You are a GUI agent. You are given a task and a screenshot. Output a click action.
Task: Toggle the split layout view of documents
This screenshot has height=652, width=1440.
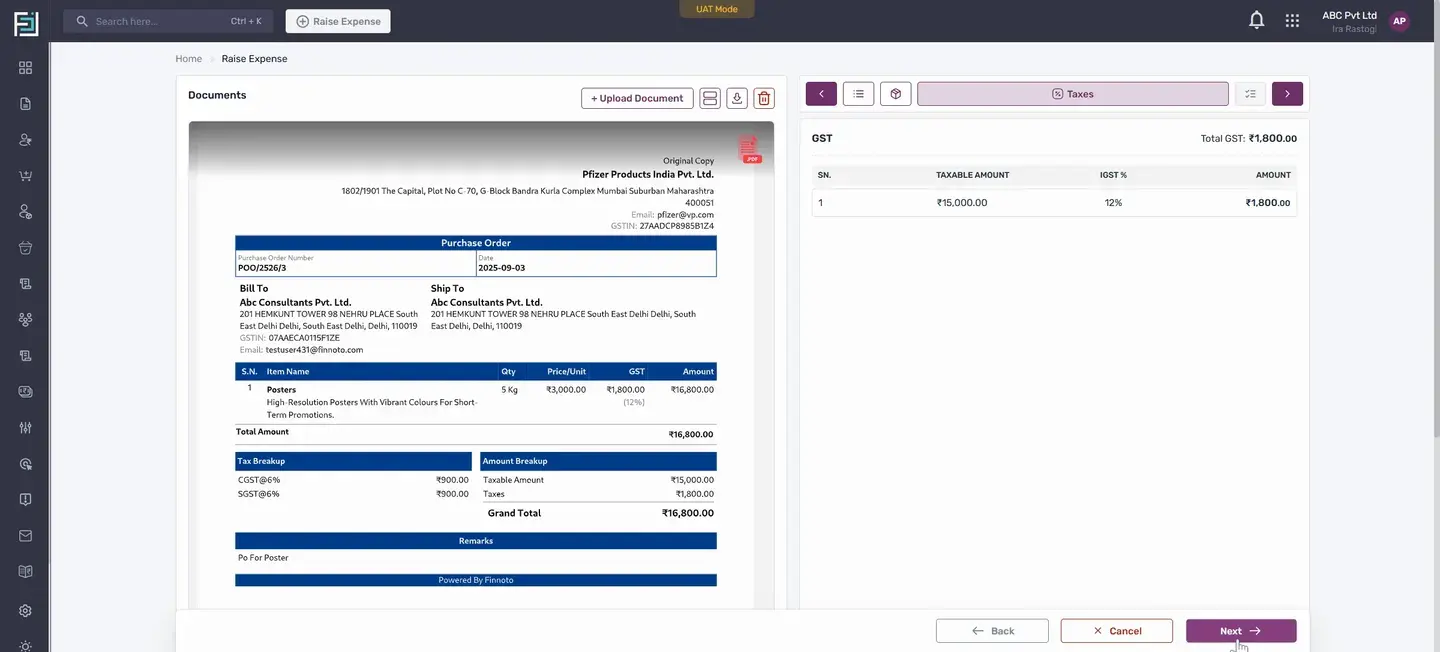coord(710,98)
